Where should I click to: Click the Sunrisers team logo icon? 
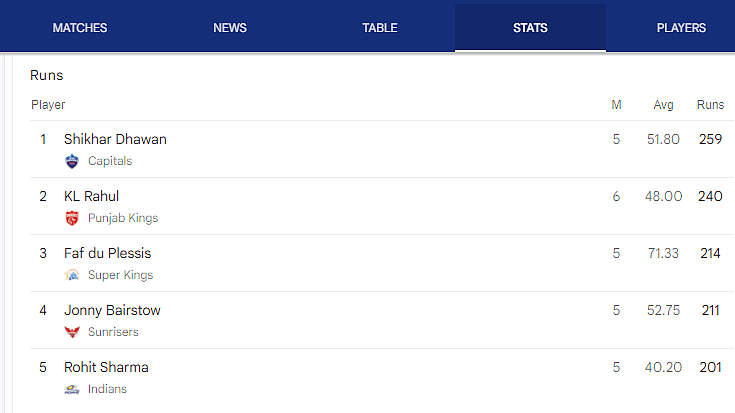click(72, 332)
